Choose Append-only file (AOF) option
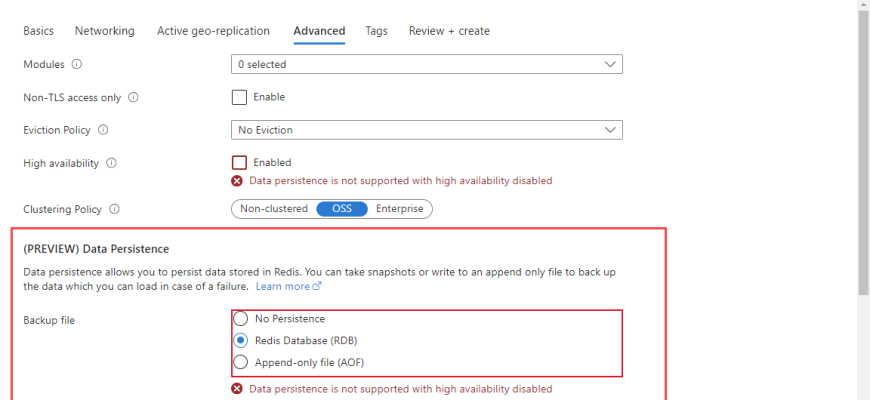This screenshot has height=400, width=870. (x=240, y=362)
